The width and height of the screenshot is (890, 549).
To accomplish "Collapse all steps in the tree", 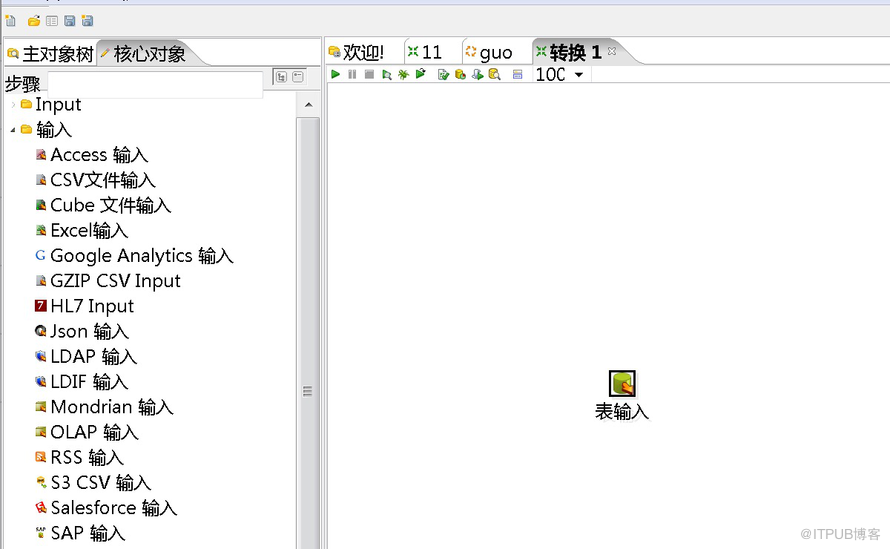I will (x=298, y=77).
